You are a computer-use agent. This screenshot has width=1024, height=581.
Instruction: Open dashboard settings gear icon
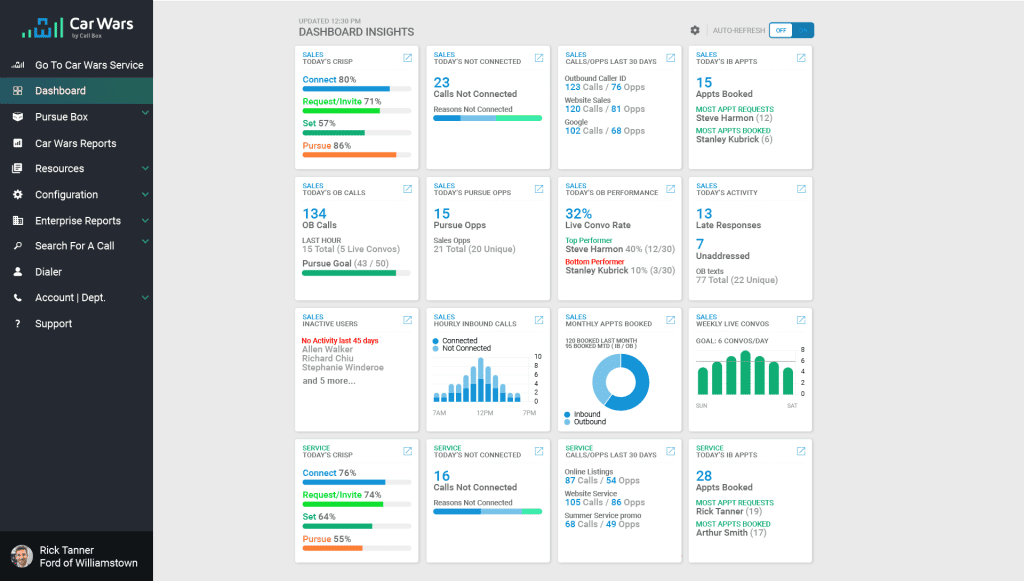(695, 30)
